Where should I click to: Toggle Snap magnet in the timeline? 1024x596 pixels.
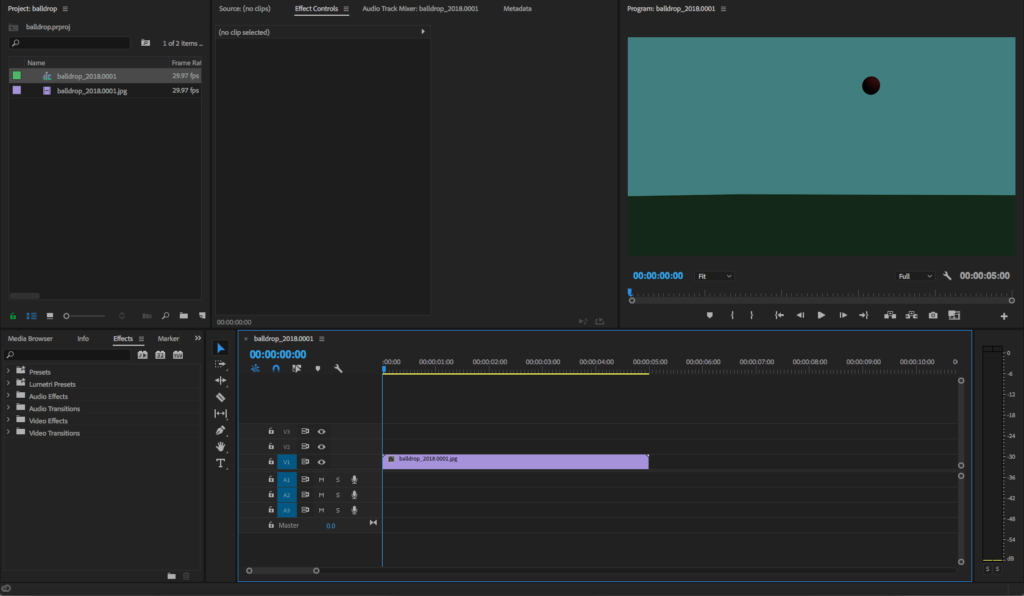pos(276,369)
